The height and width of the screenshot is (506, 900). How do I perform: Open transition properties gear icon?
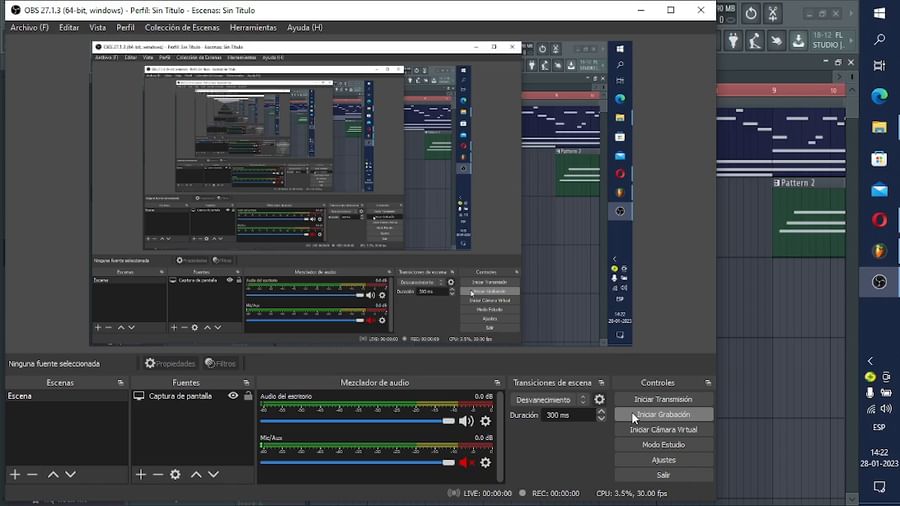point(599,400)
